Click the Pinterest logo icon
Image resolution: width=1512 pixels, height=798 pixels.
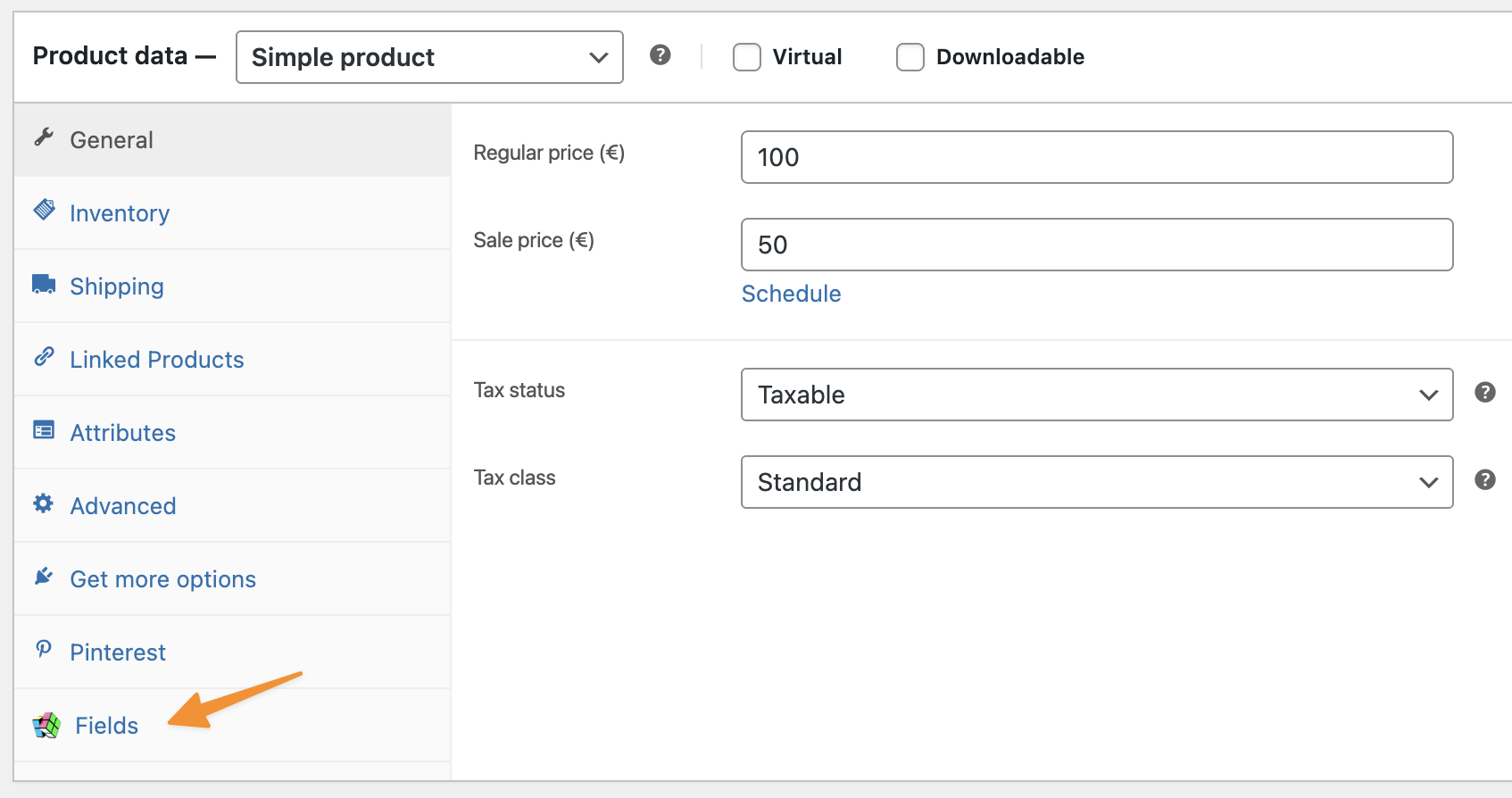[x=44, y=649]
